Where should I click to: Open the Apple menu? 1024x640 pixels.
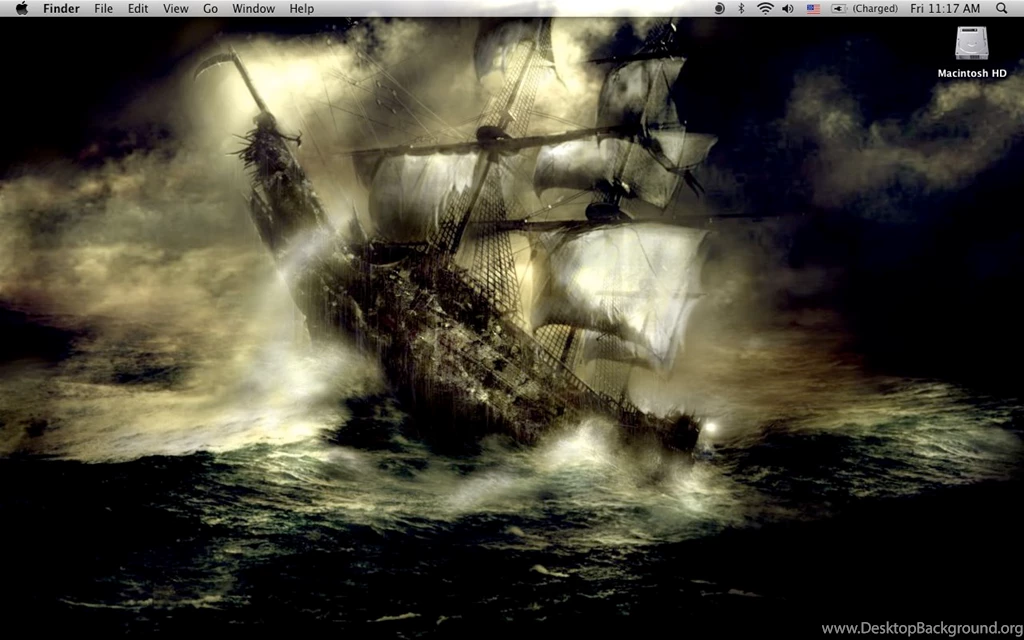[x=21, y=8]
